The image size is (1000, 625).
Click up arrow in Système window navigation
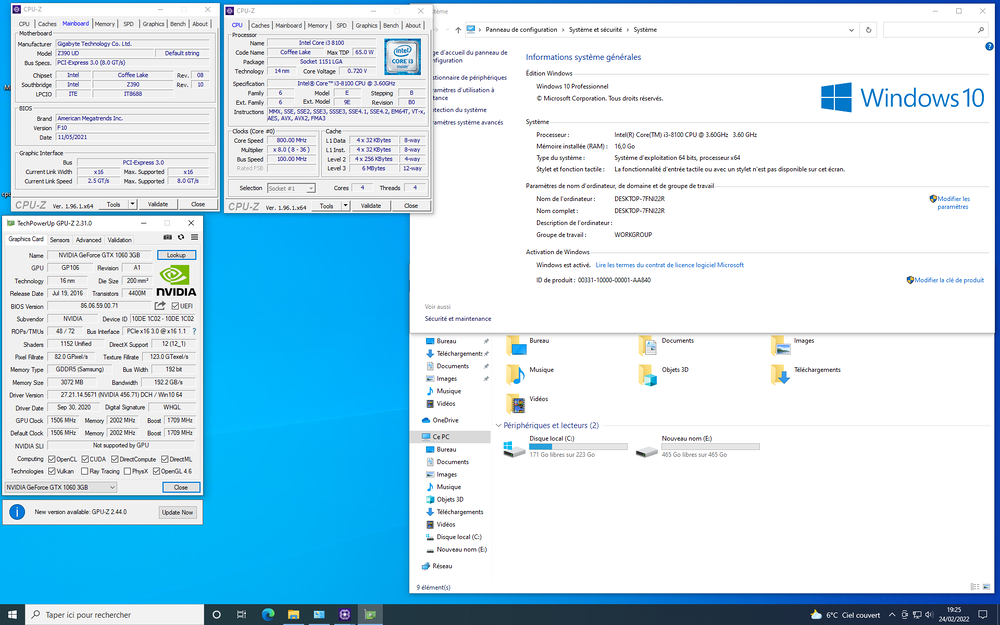coord(458,30)
